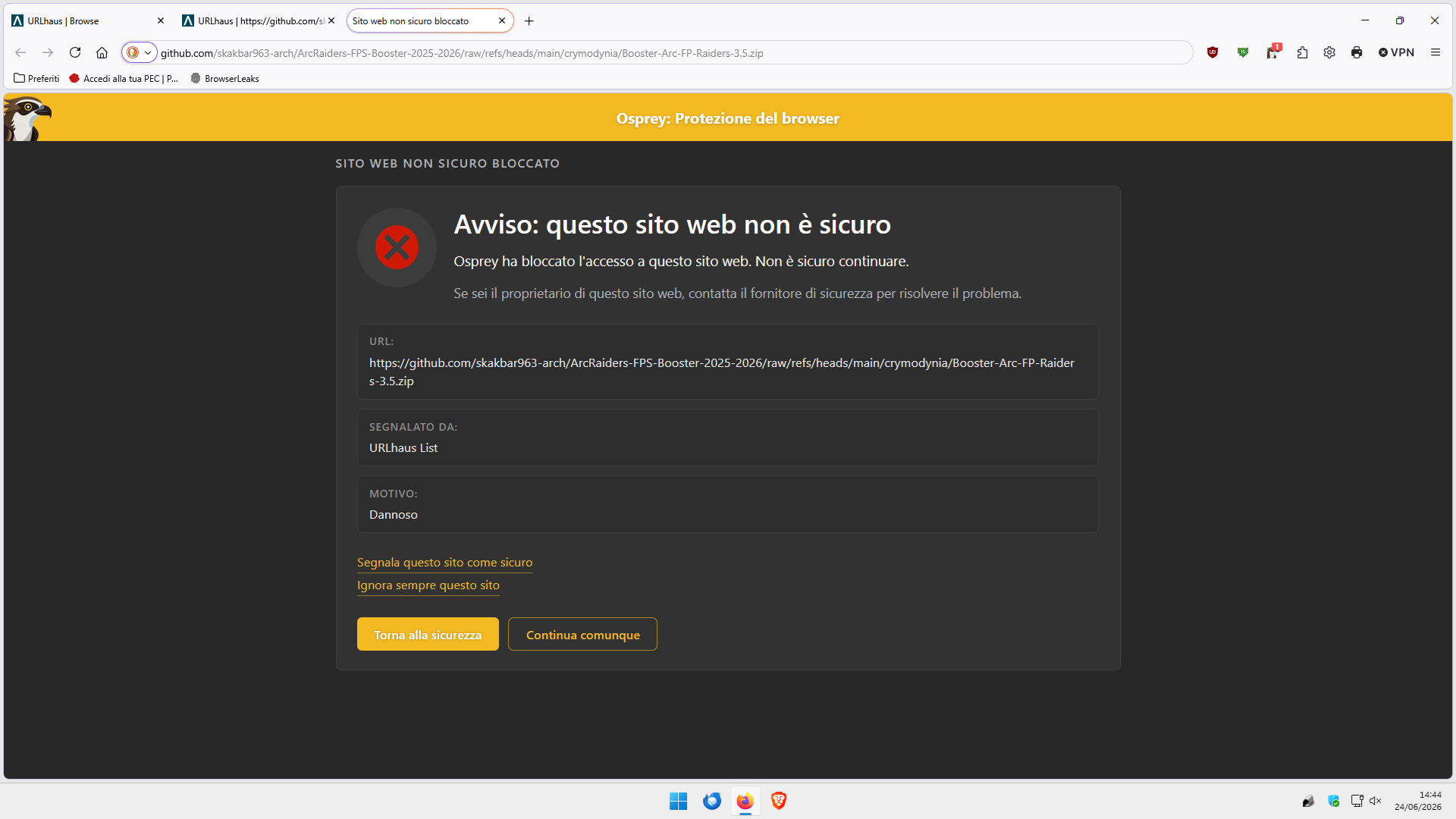Click the muted volume tray icon
The height and width of the screenshot is (819, 1456).
[1376, 801]
